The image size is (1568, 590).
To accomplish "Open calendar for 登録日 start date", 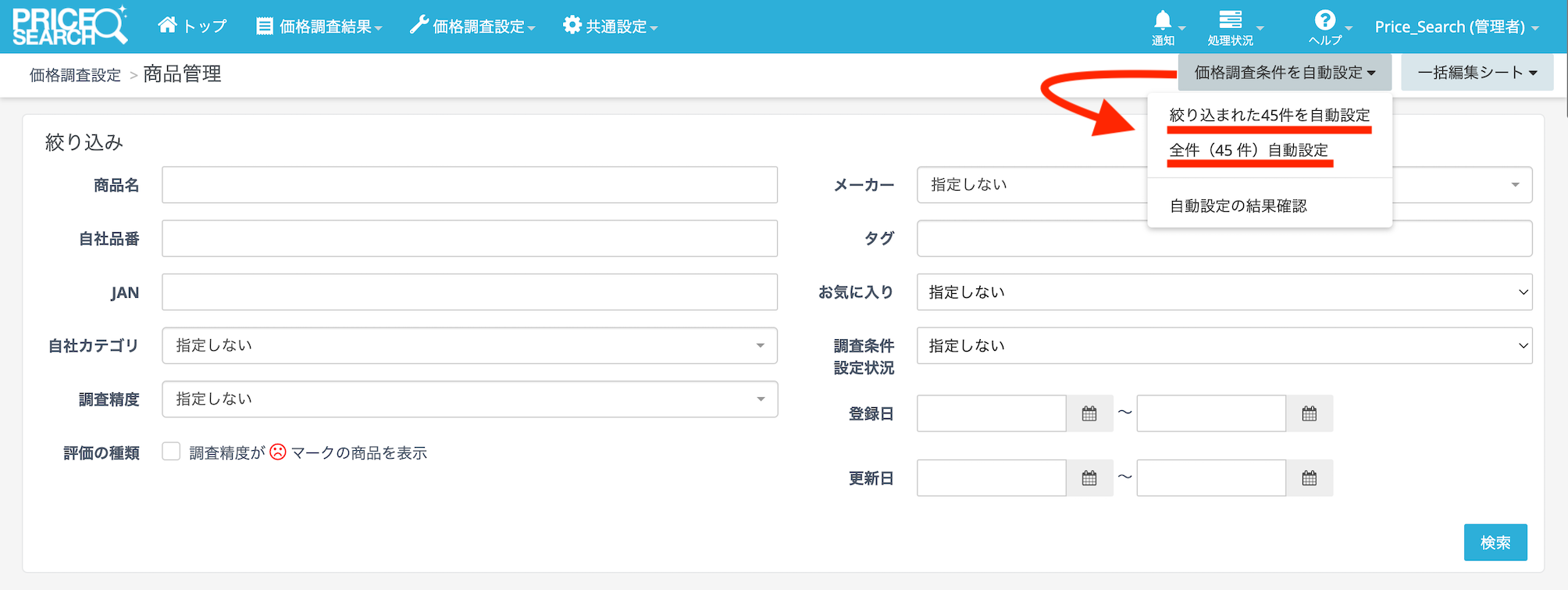I will tap(1089, 414).
